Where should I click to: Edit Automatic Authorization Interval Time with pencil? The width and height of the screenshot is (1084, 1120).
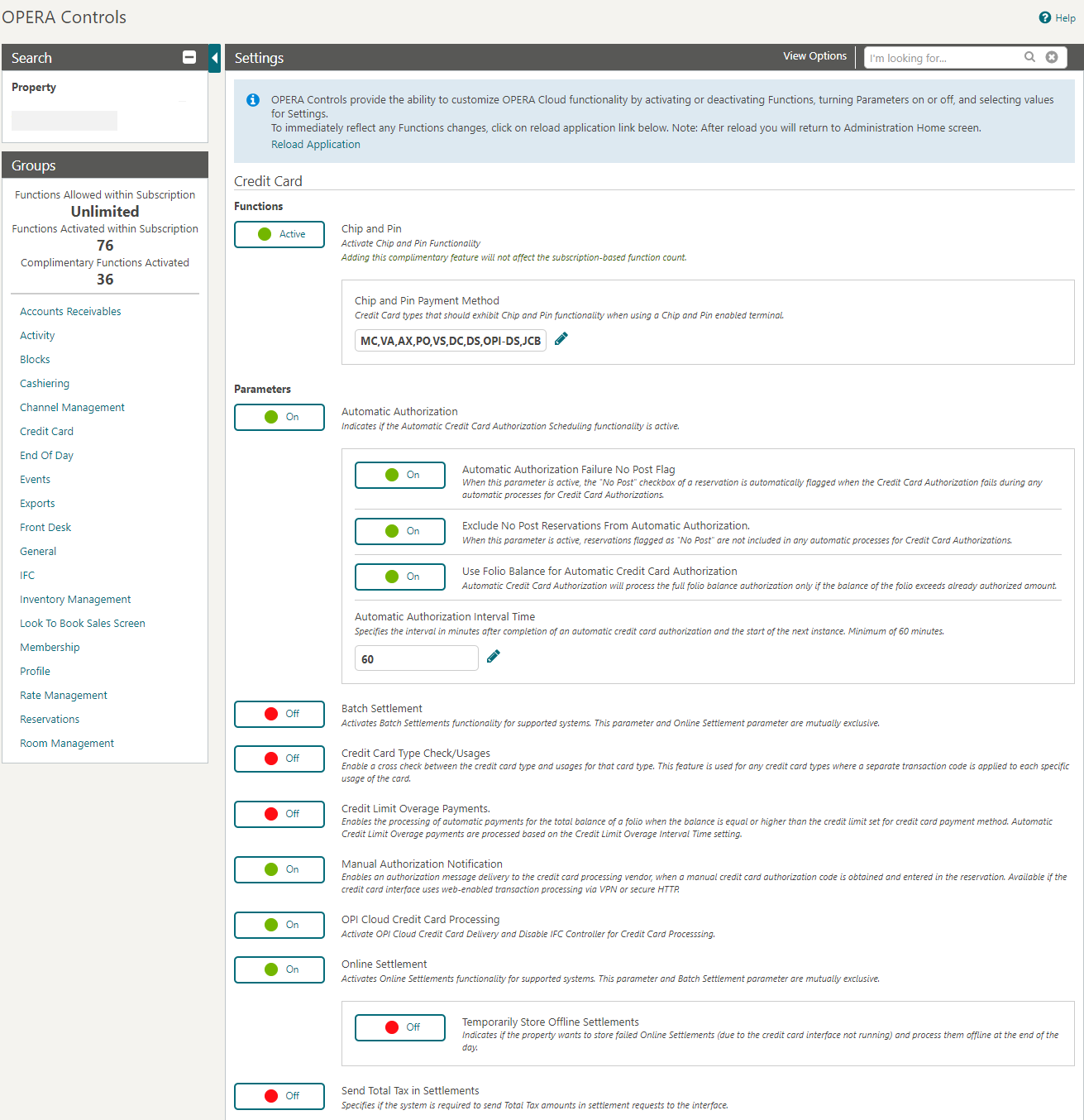point(494,657)
